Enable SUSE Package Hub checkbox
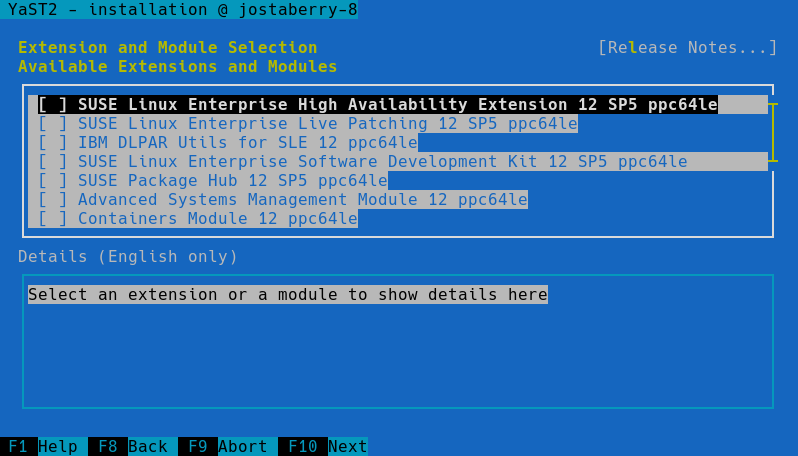This screenshot has height=456, width=798. [x=53, y=181]
